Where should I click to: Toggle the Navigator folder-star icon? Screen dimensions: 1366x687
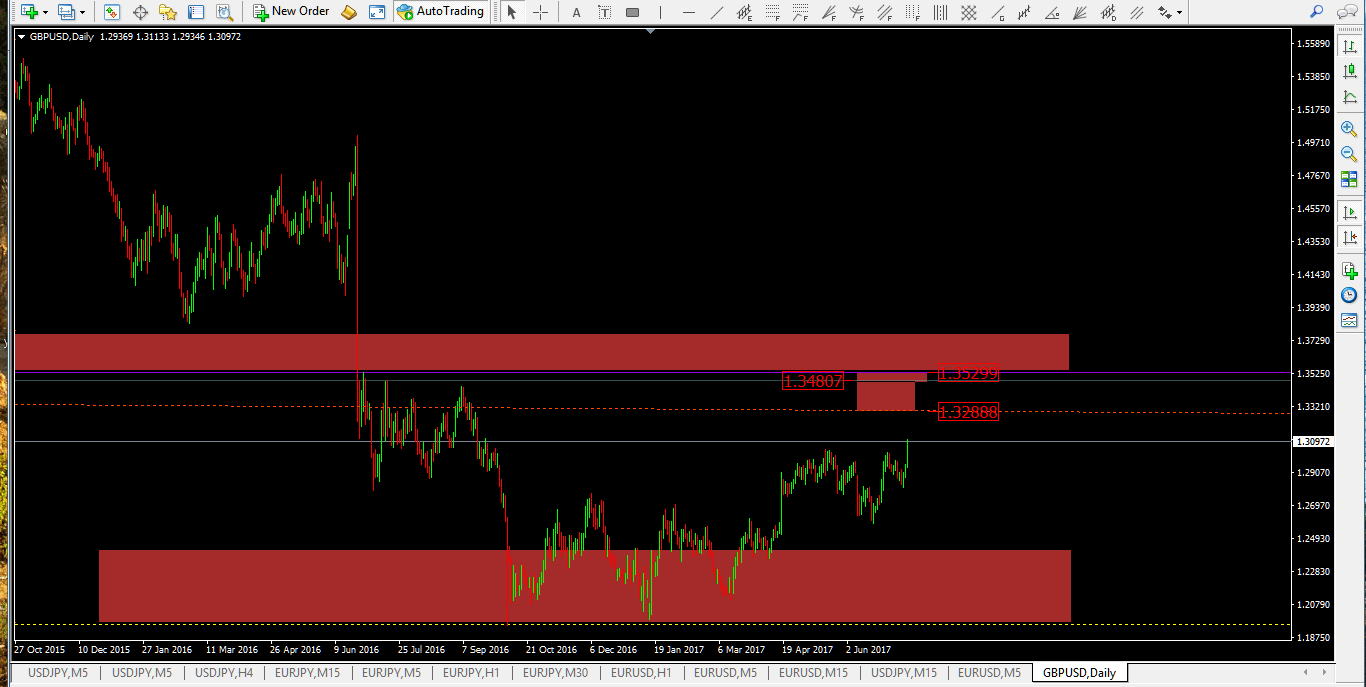pyautogui.click(x=168, y=12)
